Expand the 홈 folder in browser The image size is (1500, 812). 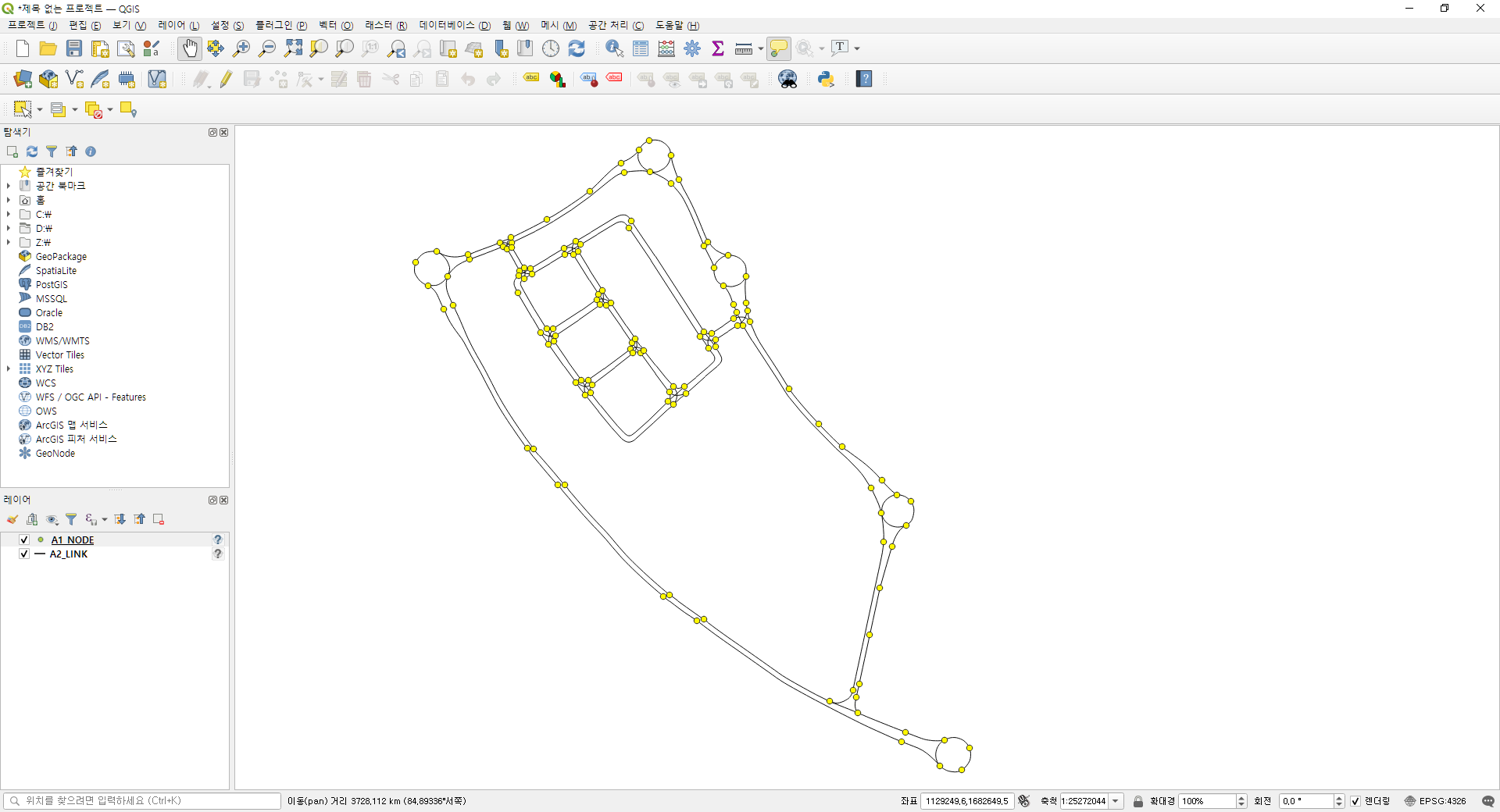9,200
